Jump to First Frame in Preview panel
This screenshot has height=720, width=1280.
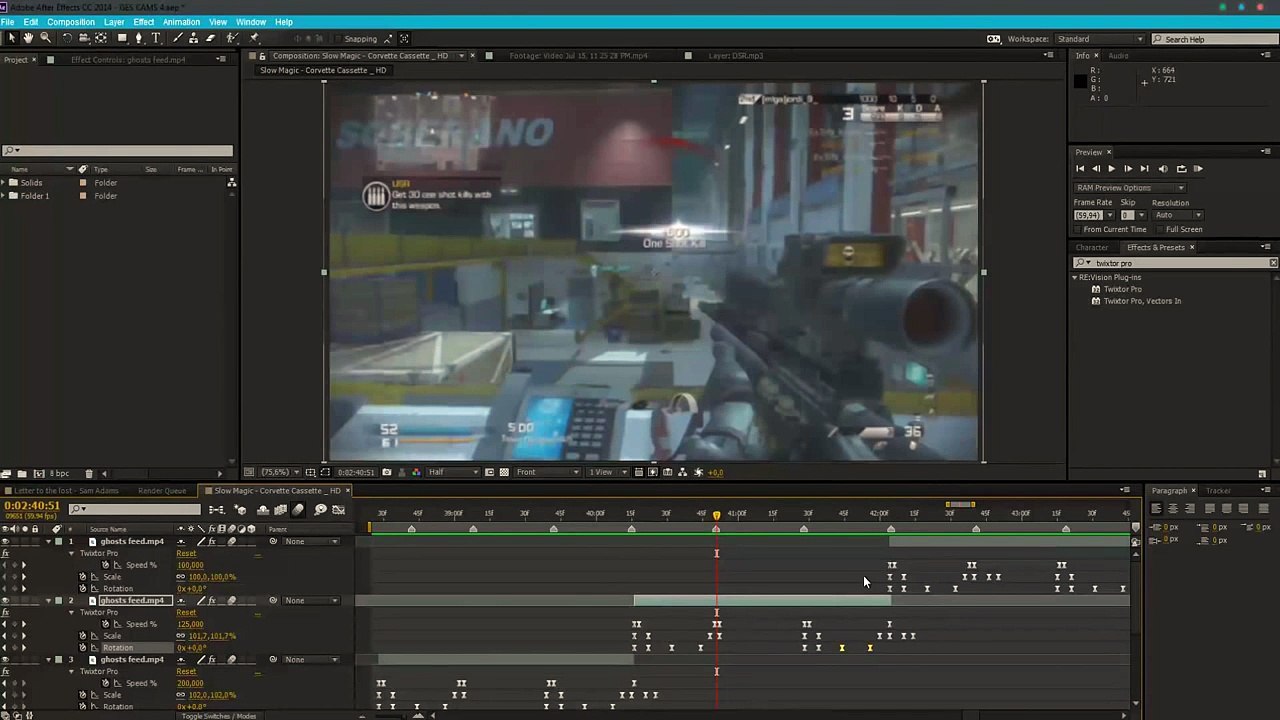[1079, 169]
